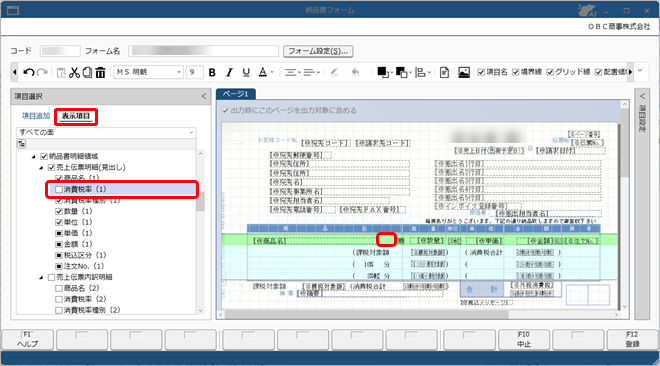Open the toolbar overflow chevron
Viewport: 660px width, 366px height.
[x=640, y=71]
